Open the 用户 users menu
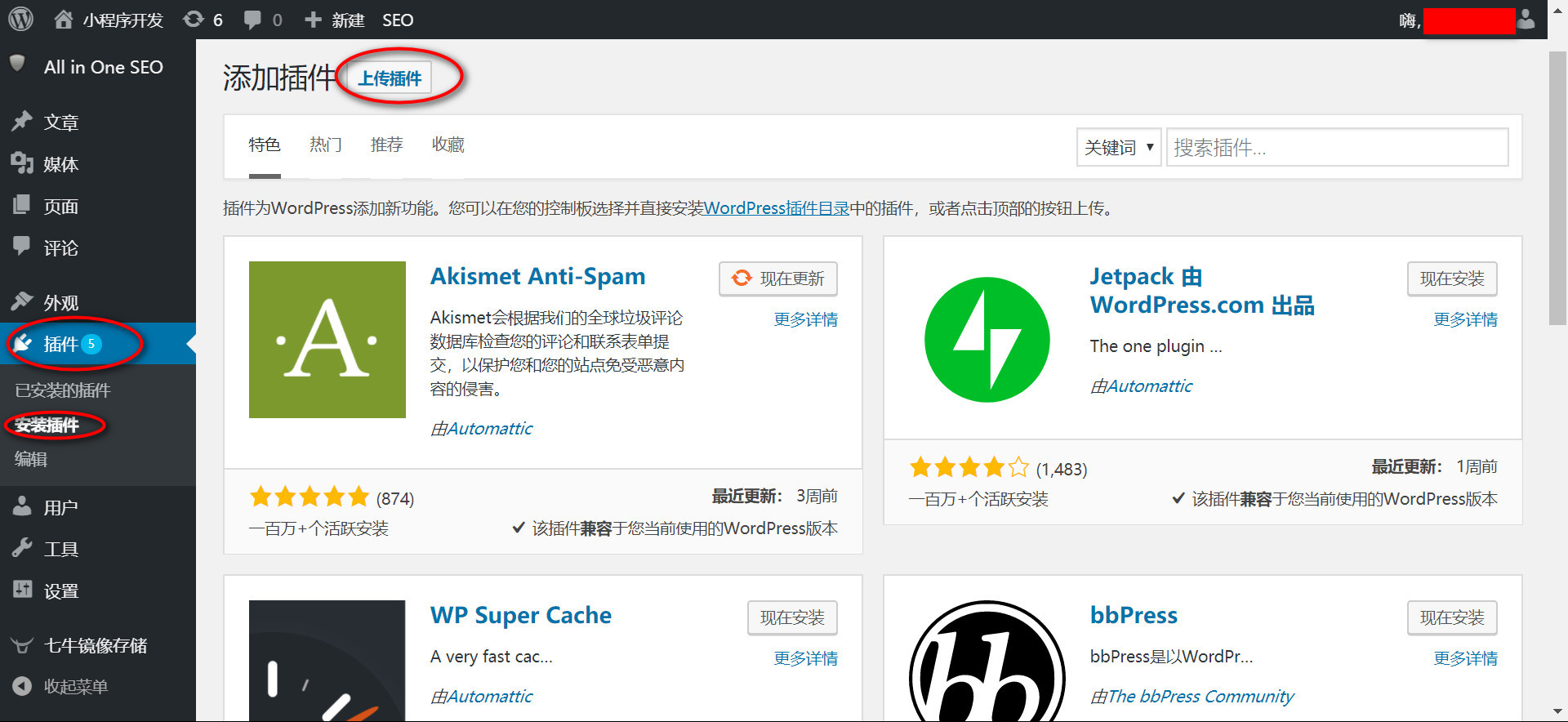Image resolution: width=1568 pixels, height=722 pixels. click(98, 508)
